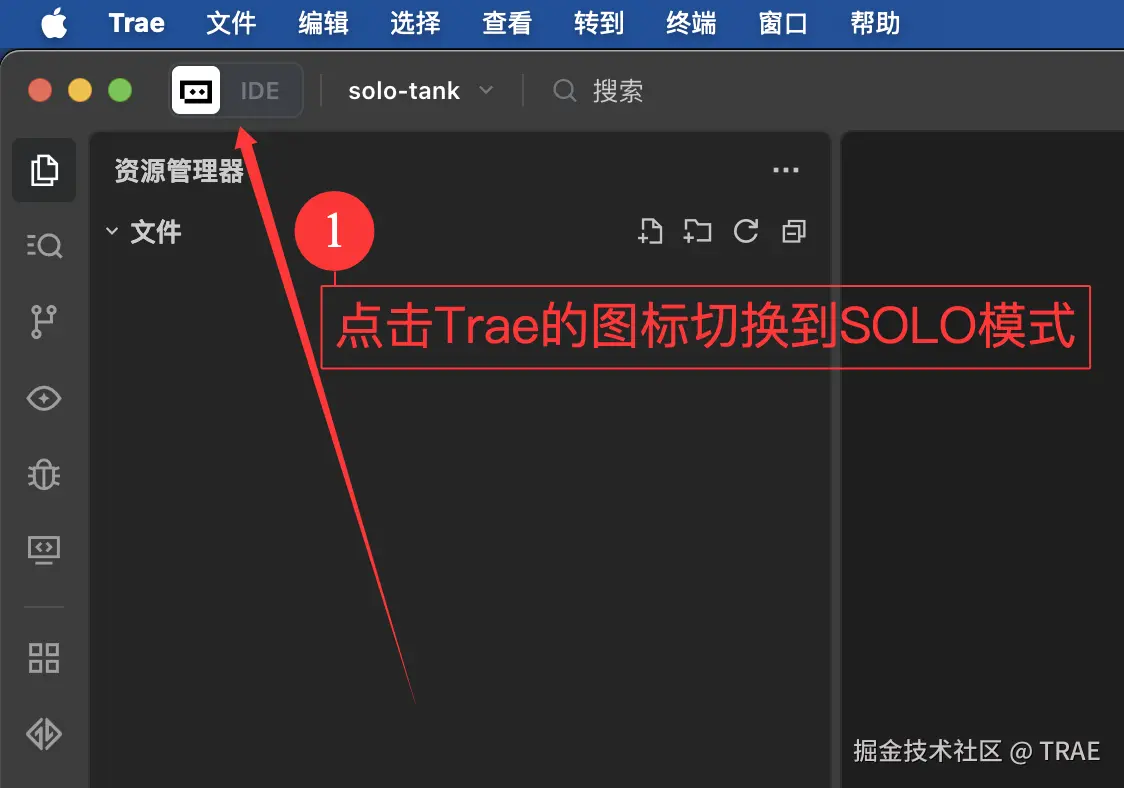Collapse the 文件 section chevron
The image size is (1124, 788).
[x=112, y=231]
